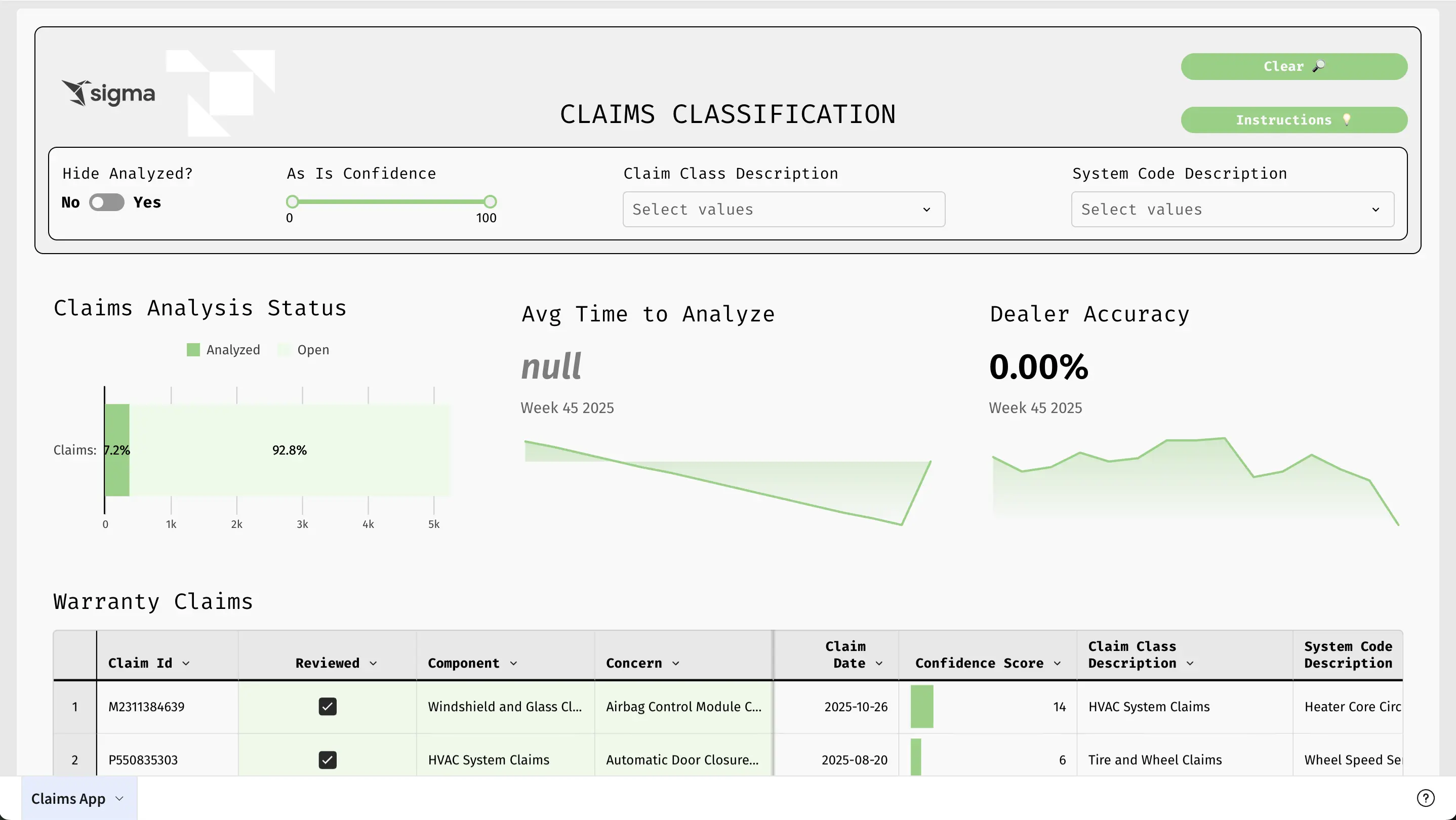Open the Claims App page tab
This screenshot has height=820, width=1456.
pos(68,799)
